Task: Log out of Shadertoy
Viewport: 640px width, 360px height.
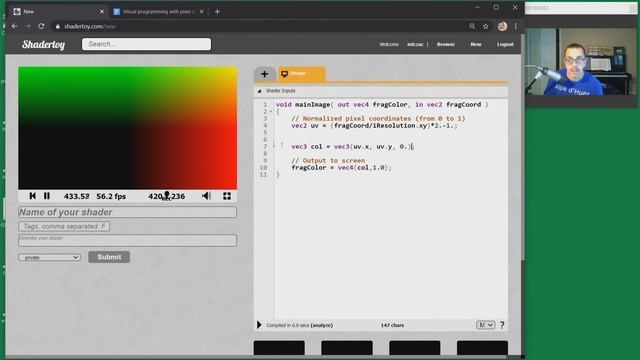Action: tap(505, 44)
